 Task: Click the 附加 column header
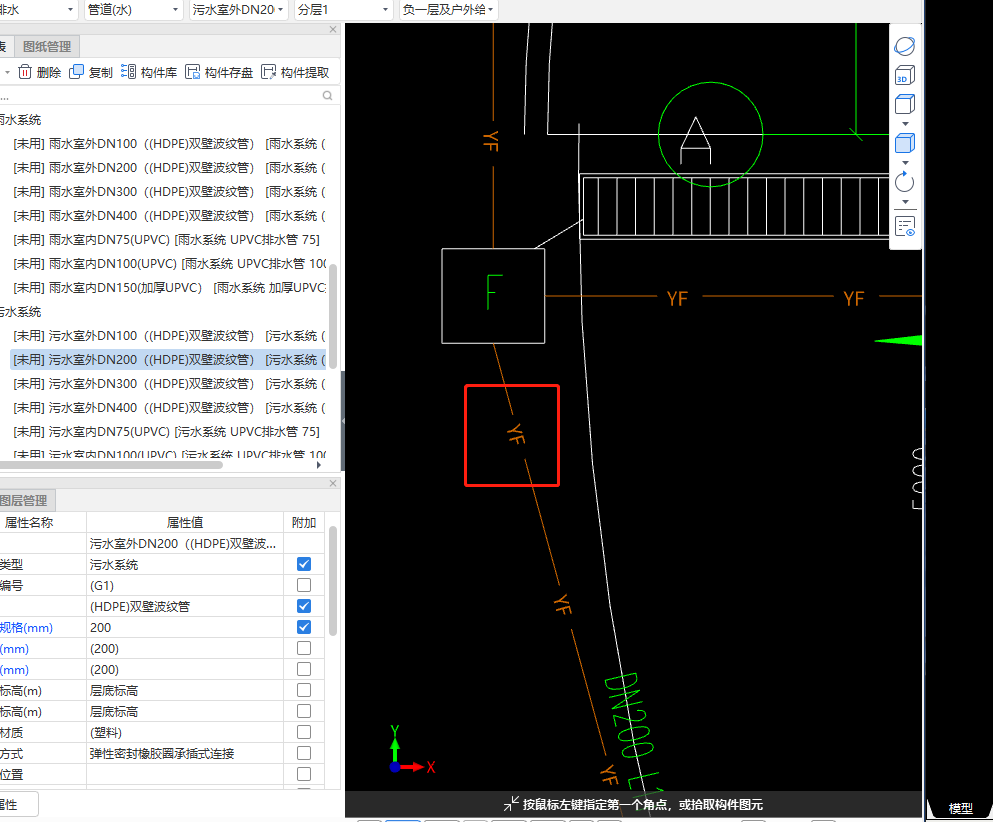tap(304, 522)
